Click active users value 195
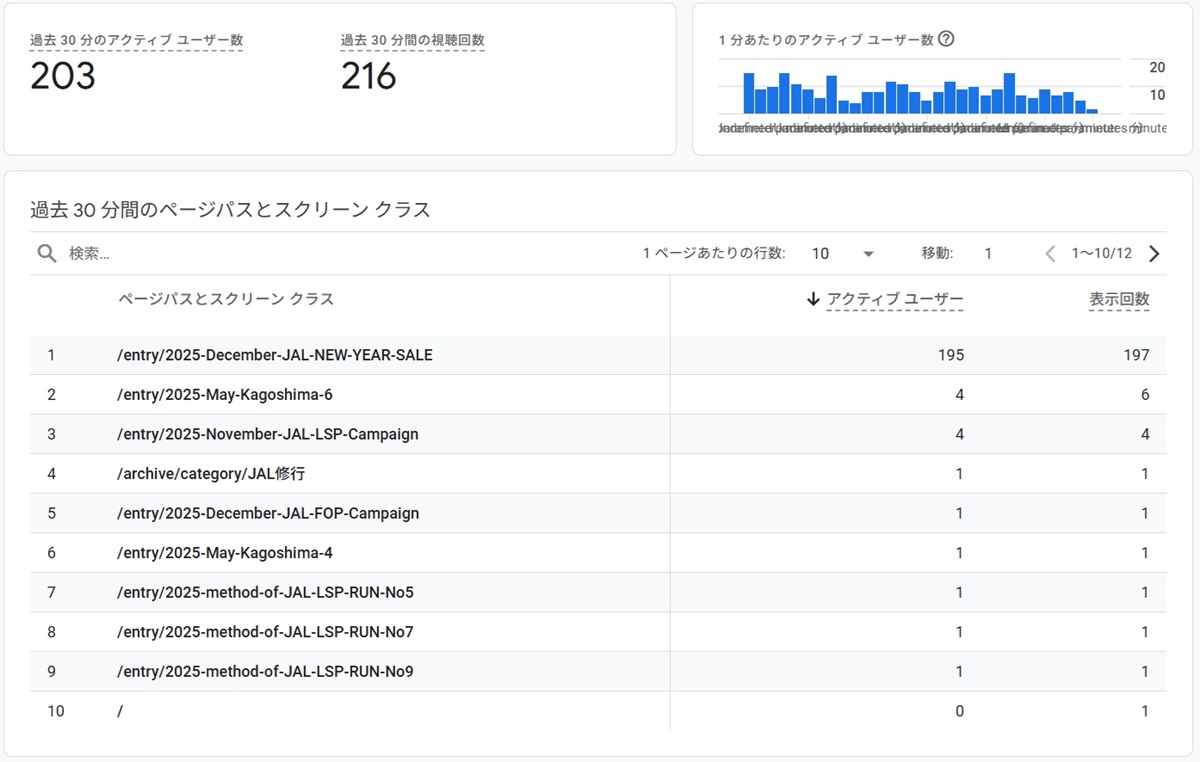 pos(951,355)
